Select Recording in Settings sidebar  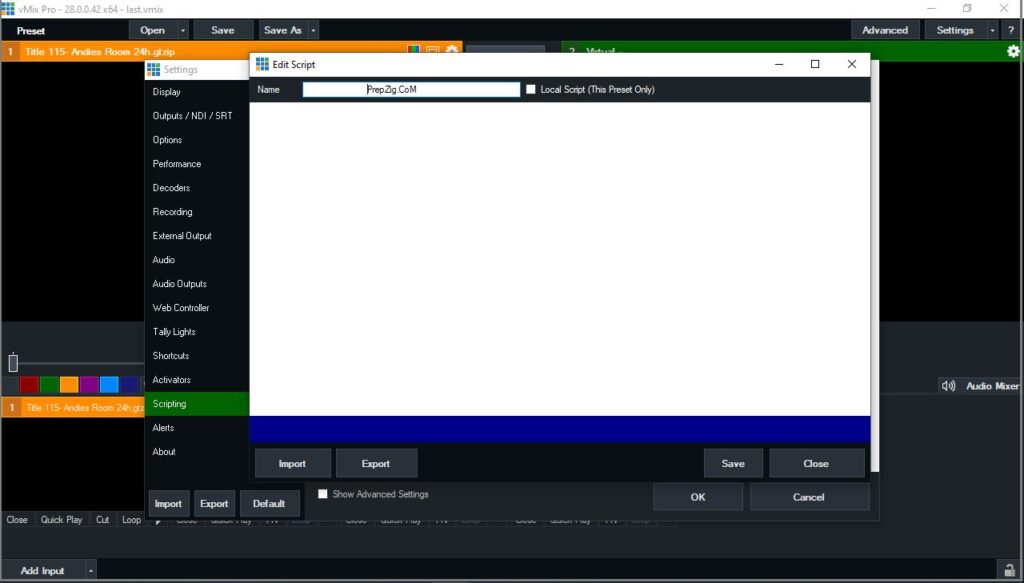pos(197,212)
